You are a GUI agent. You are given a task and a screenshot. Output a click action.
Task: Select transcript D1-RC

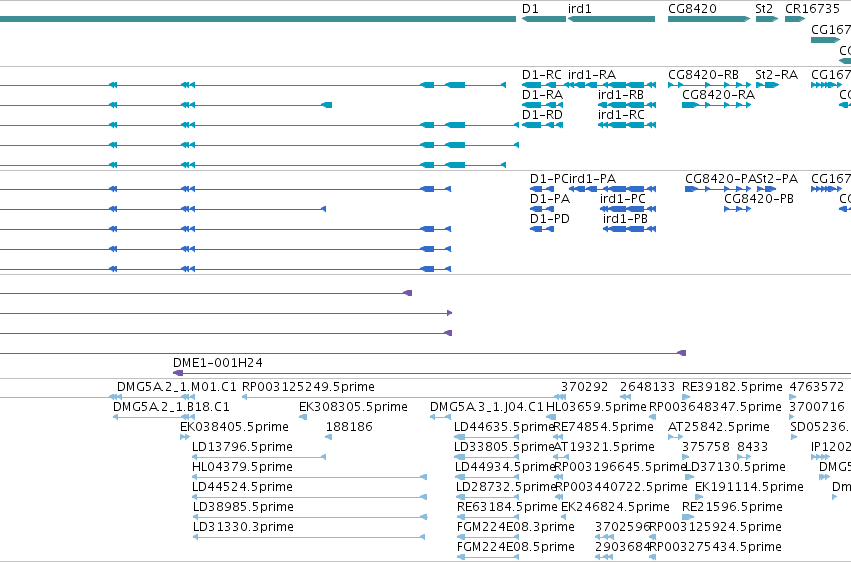coord(542,85)
